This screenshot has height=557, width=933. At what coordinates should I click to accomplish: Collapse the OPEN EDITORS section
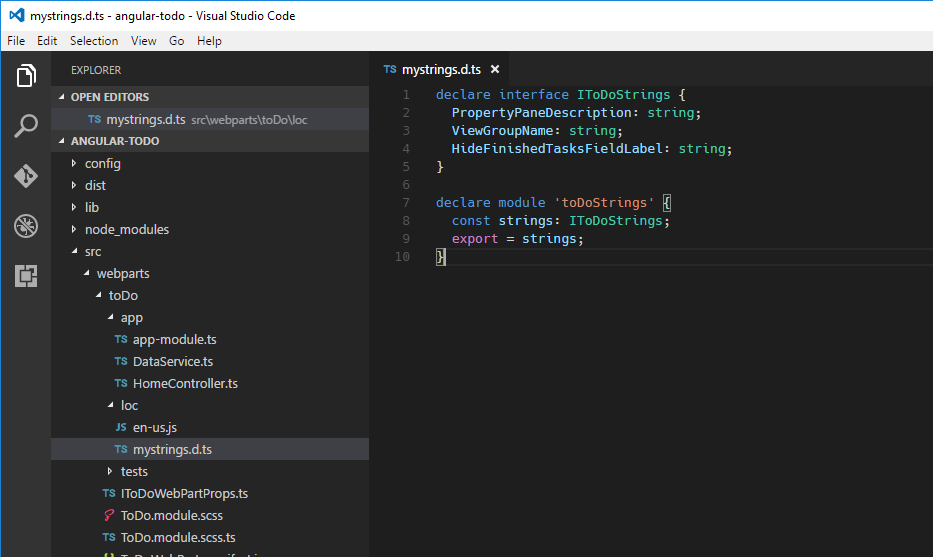[x=61, y=96]
